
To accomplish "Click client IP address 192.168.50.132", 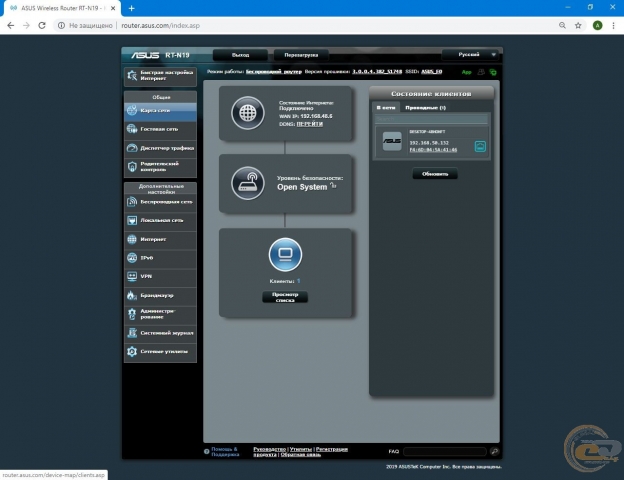I will [x=429, y=143].
